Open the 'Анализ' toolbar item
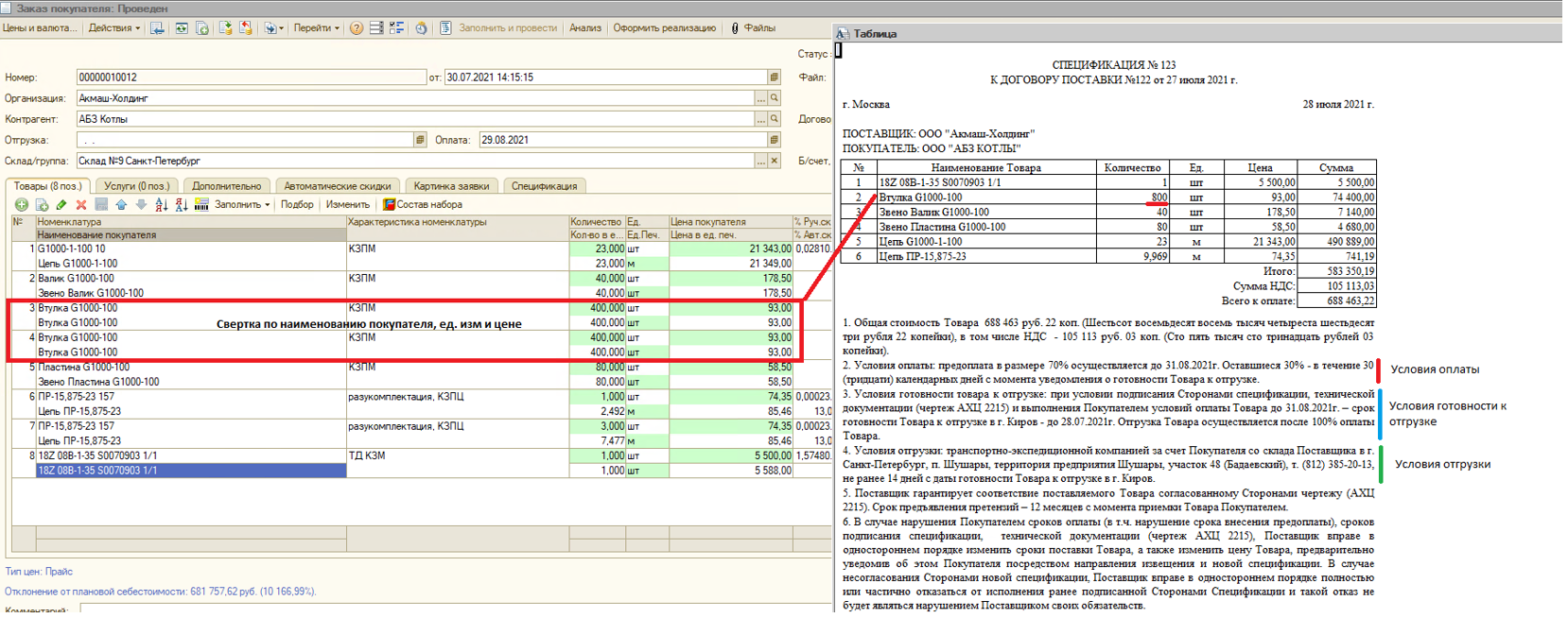 (x=585, y=28)
